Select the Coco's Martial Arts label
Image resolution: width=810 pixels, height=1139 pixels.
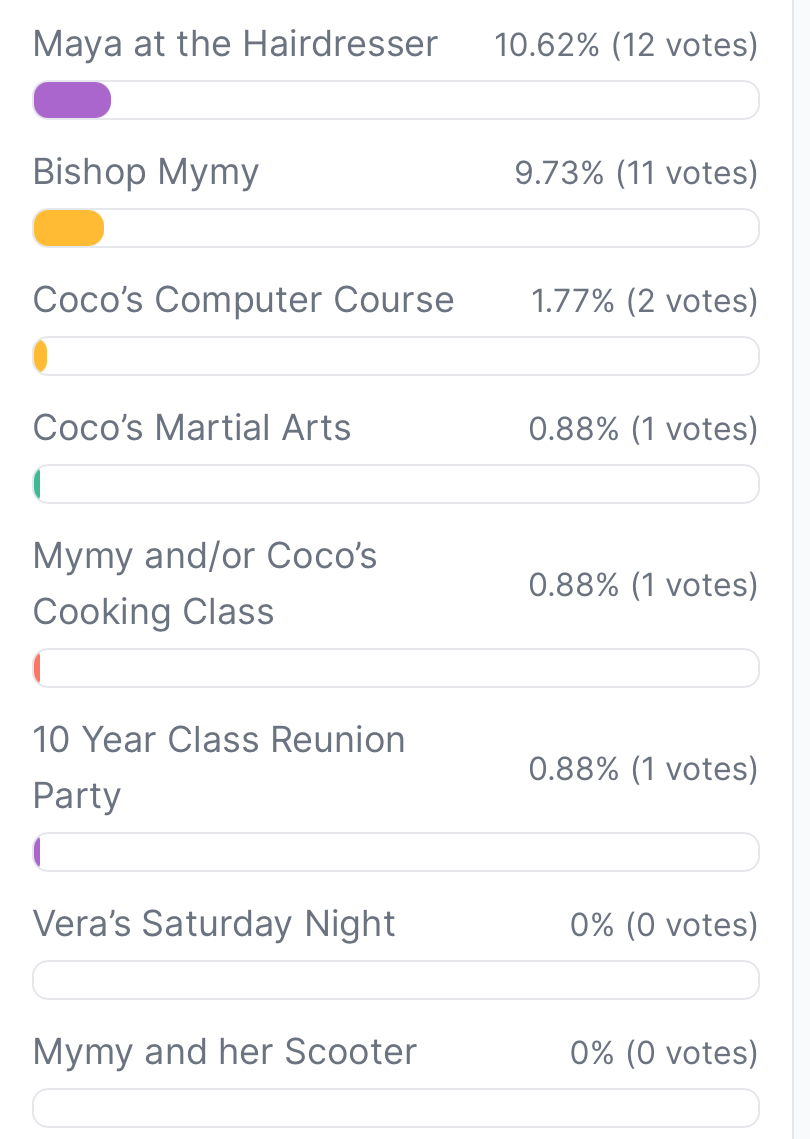[x=192, y=428]
